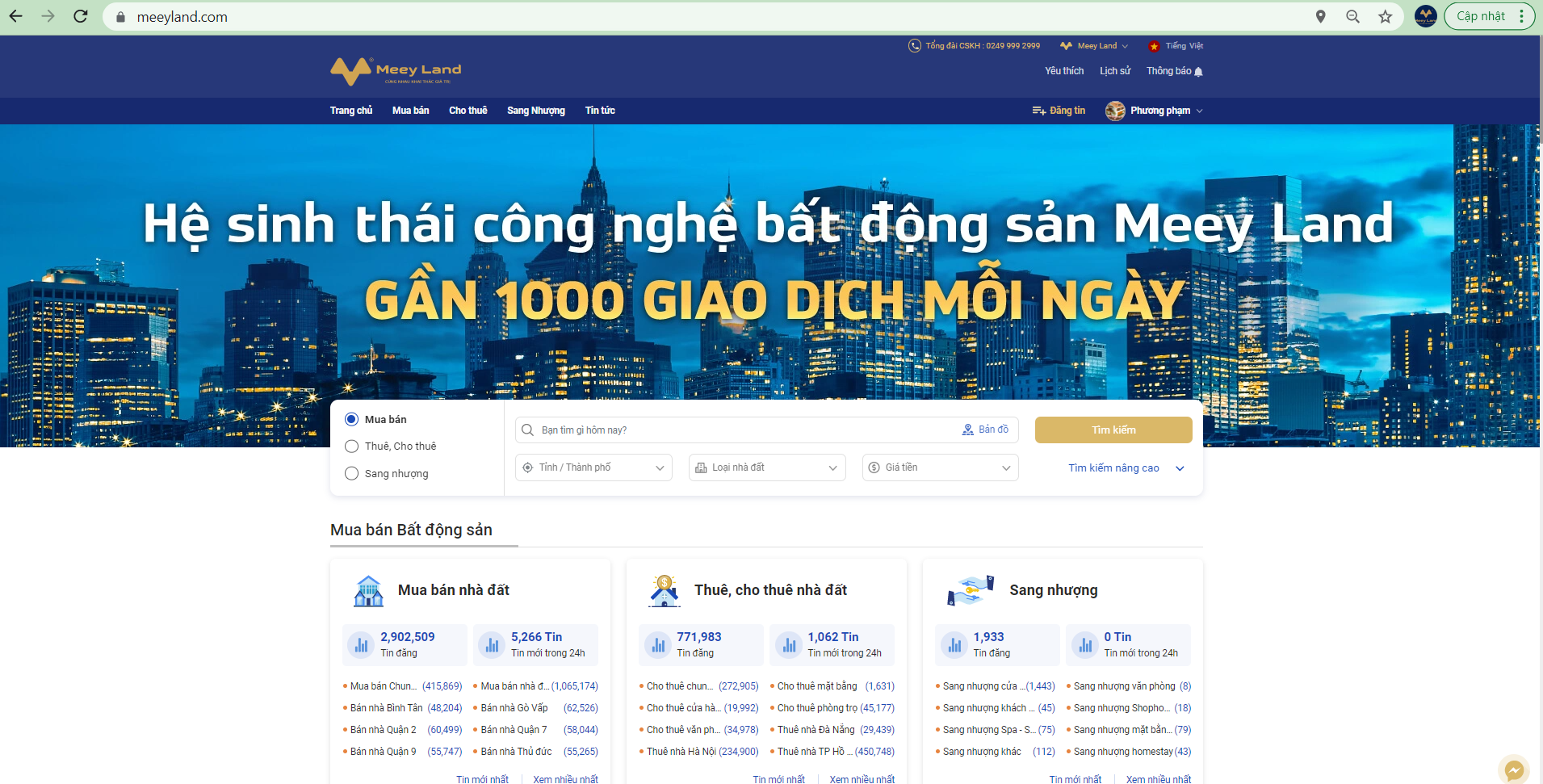The height and width of the screenshot is (784, 1543).
Task: Expand Tìm kiếm nâng cao advanced search
Action: pos(1126,468)
